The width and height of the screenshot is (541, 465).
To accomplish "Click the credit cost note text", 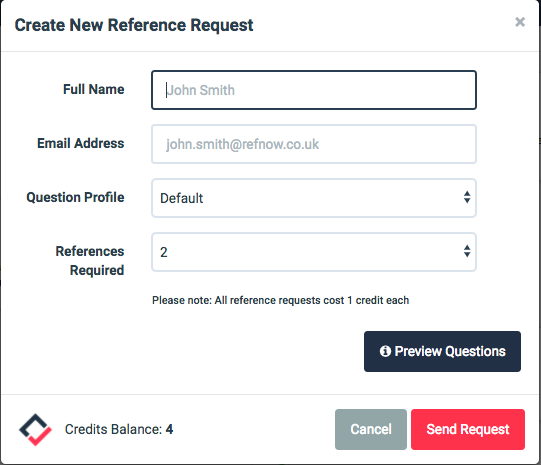I will tap(281, 300).
